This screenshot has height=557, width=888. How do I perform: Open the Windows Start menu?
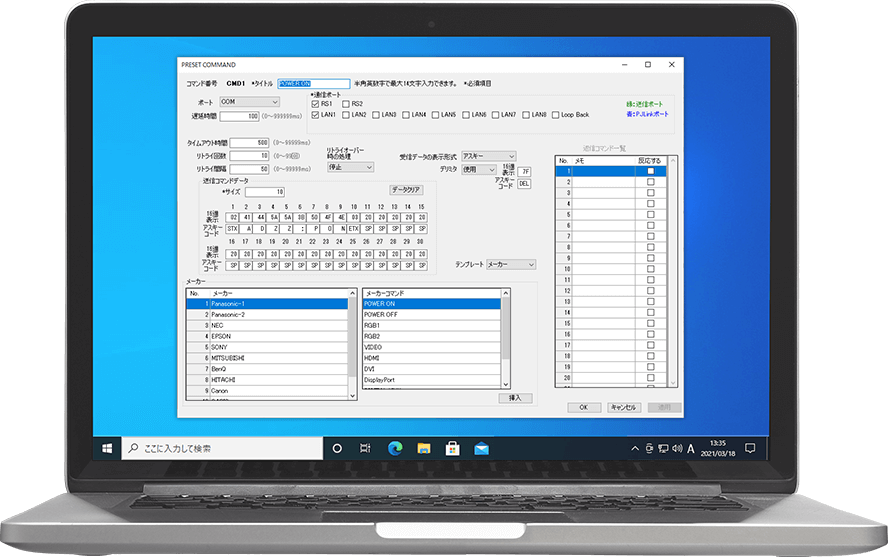106,448
